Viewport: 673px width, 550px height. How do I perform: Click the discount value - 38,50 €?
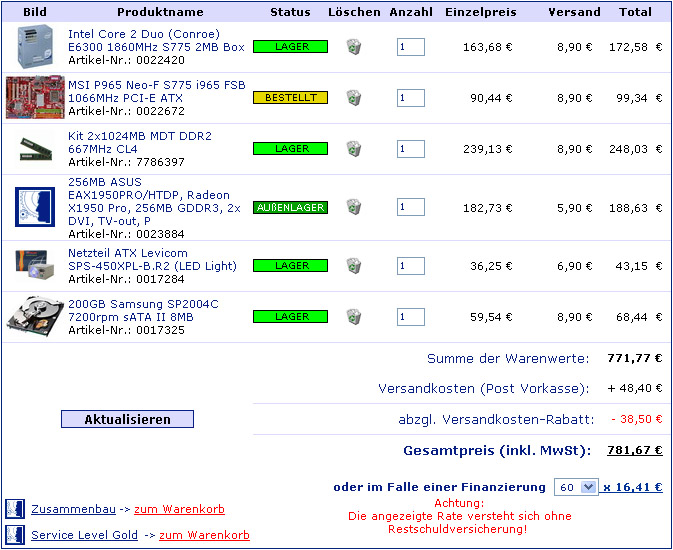click(637, 419)
